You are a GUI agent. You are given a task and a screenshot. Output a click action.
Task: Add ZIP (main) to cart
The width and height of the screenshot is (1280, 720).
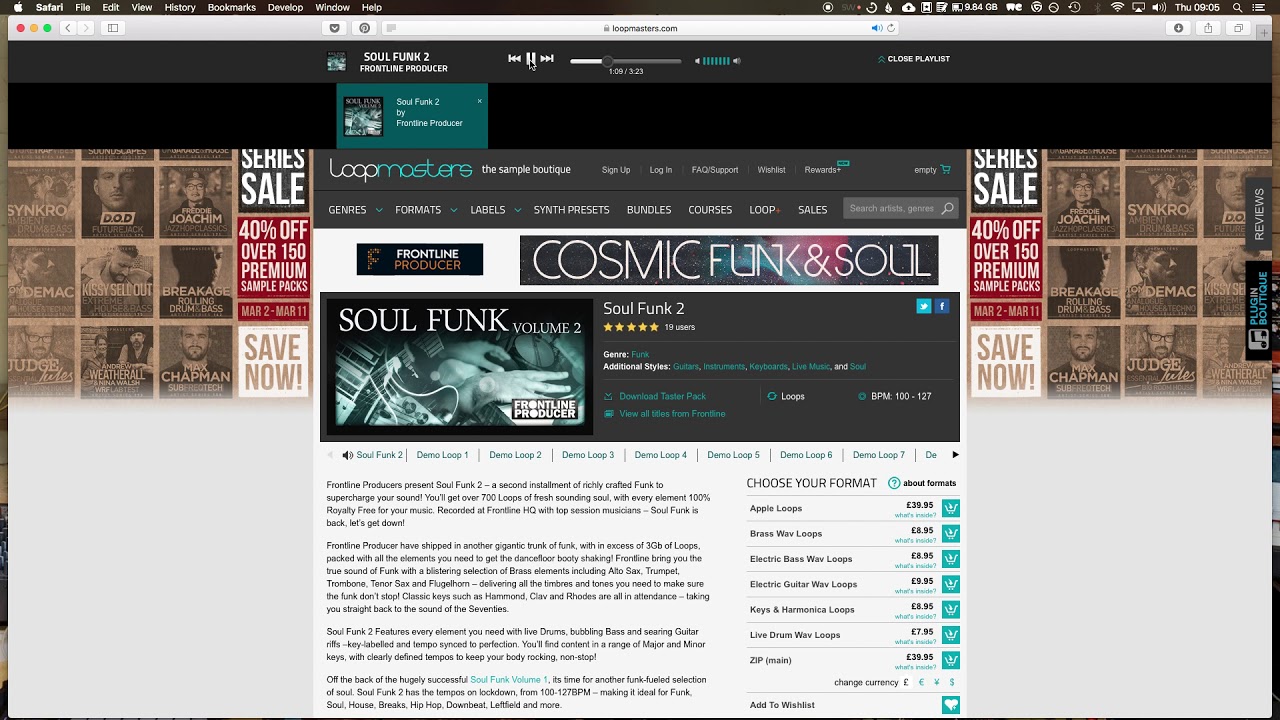pyautogui.click(x=951, y=660)
